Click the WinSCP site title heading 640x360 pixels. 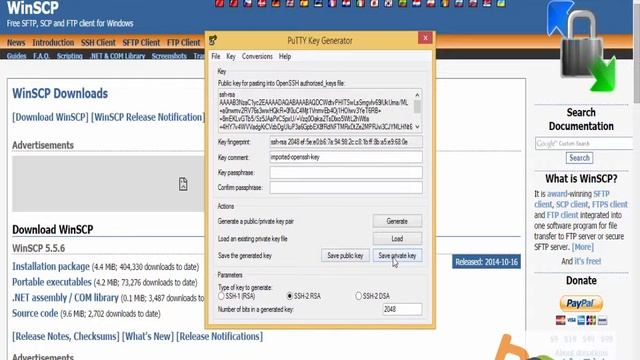[33, 8]
